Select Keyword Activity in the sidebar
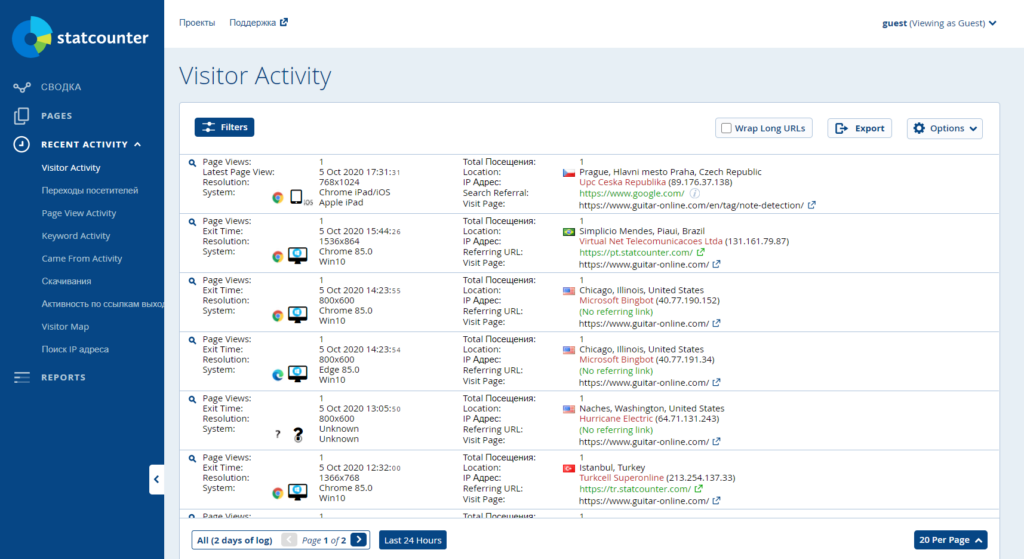 [76, 236]
